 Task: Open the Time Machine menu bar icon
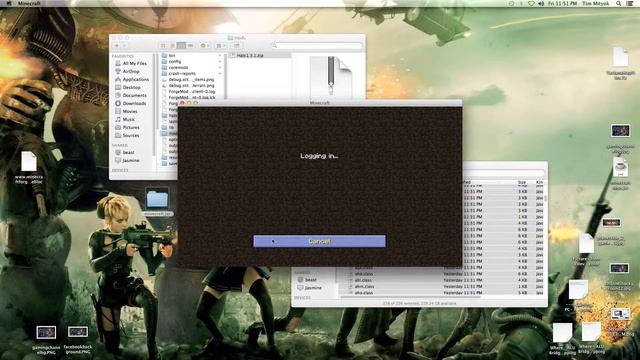[511, 3]
